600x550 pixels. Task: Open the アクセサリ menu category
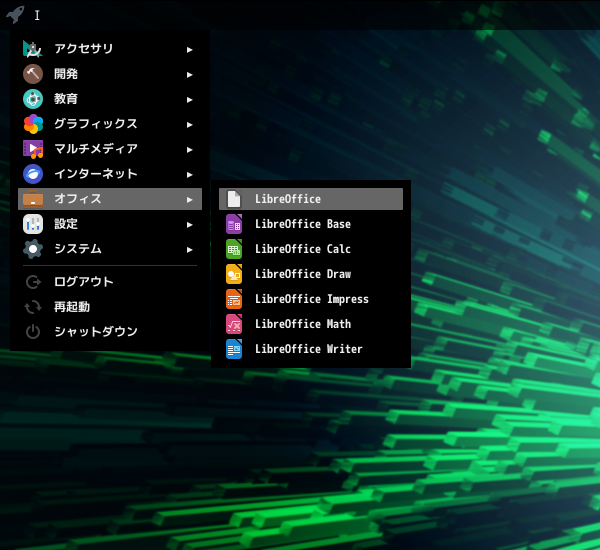pos(110,49)
